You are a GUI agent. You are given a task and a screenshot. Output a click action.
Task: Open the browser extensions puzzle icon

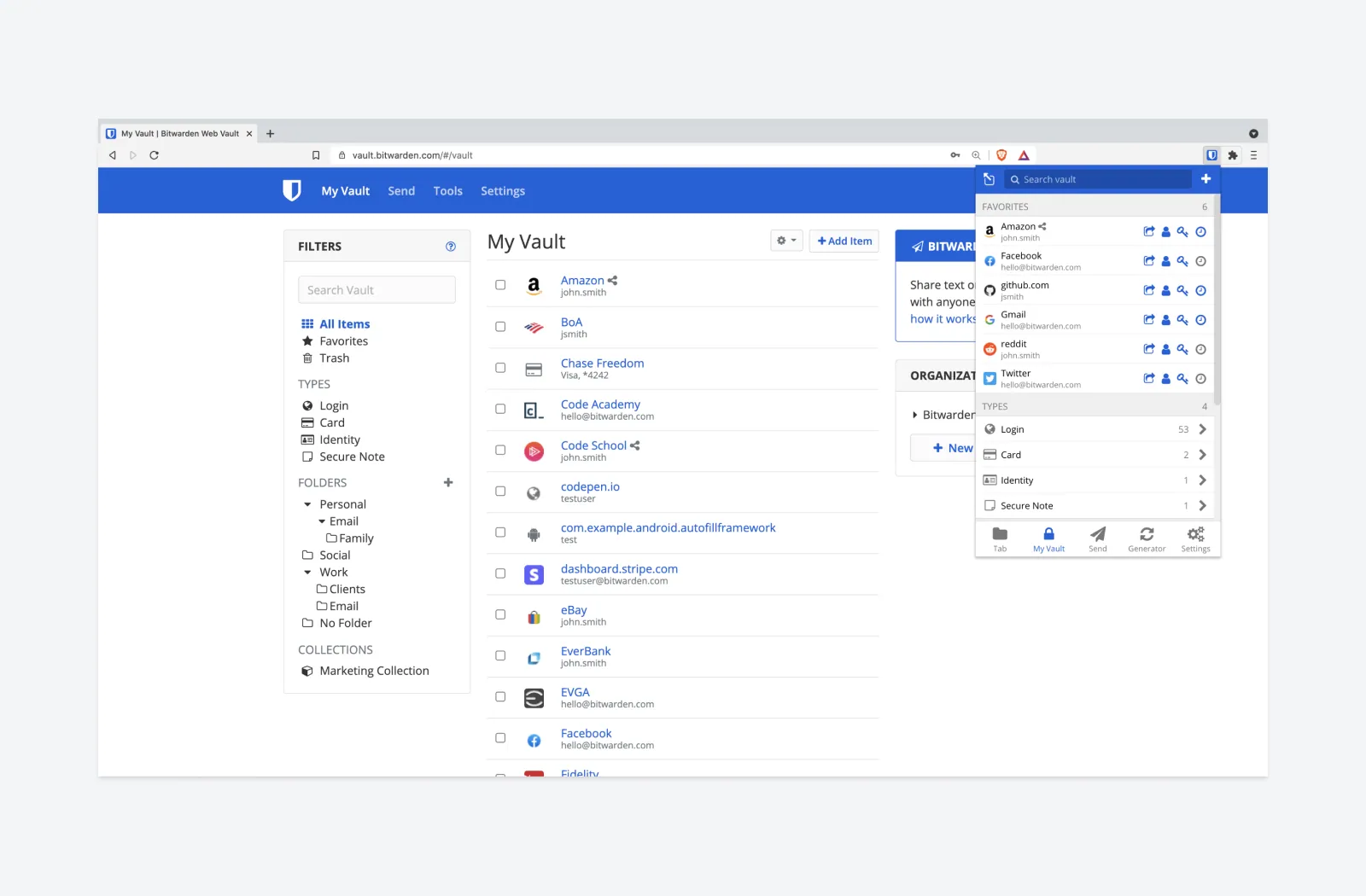click(1233, 155)
